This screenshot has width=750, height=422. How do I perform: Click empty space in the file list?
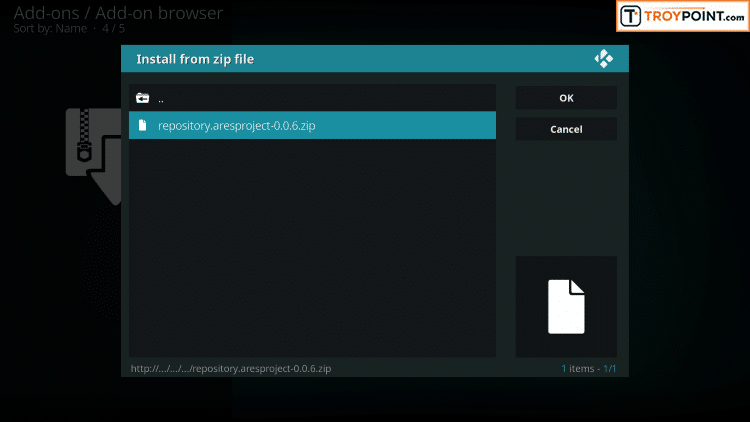[x=312, y=250]
